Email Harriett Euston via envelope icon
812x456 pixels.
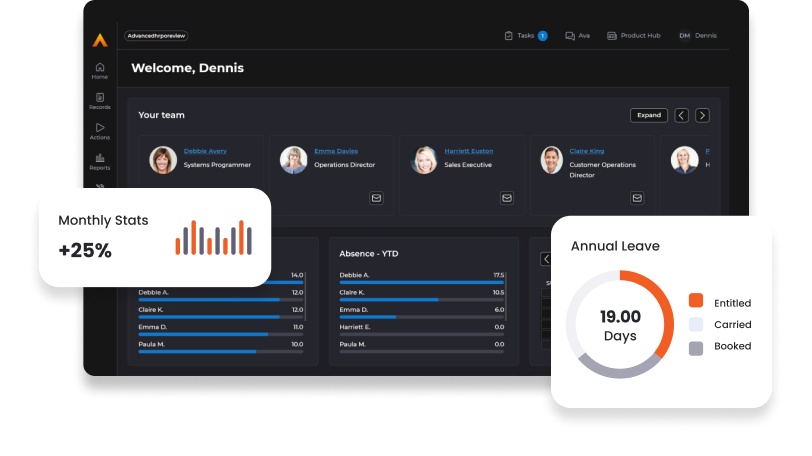507,198
